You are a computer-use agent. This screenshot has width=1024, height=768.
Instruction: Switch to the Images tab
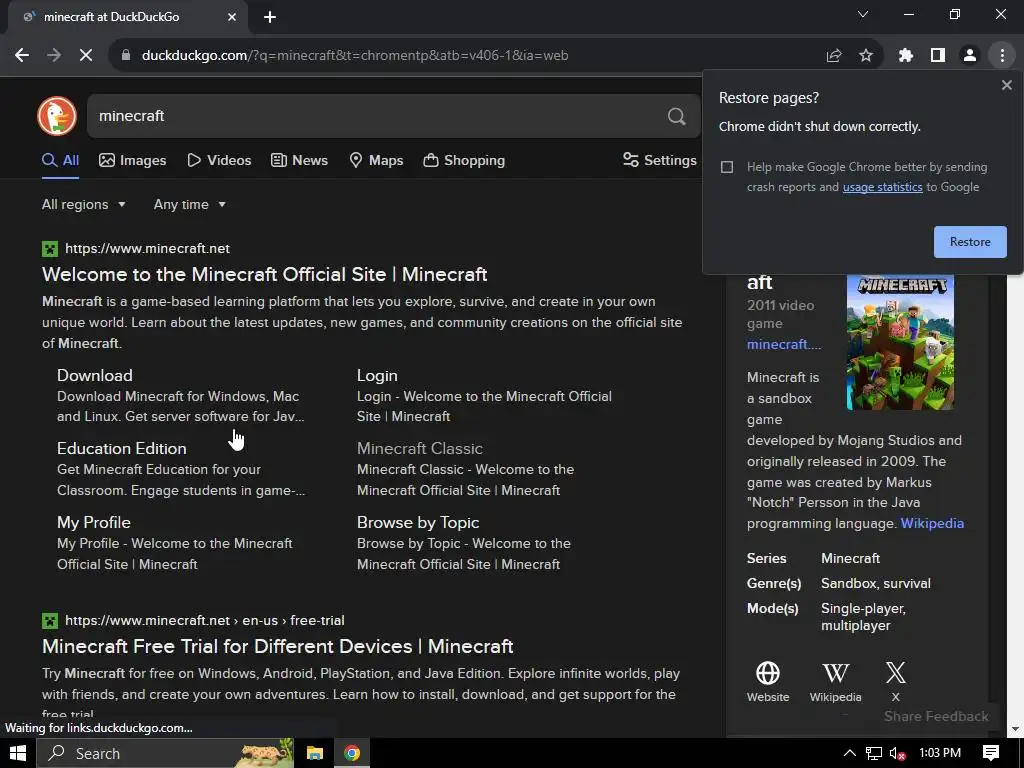[133, 160]
